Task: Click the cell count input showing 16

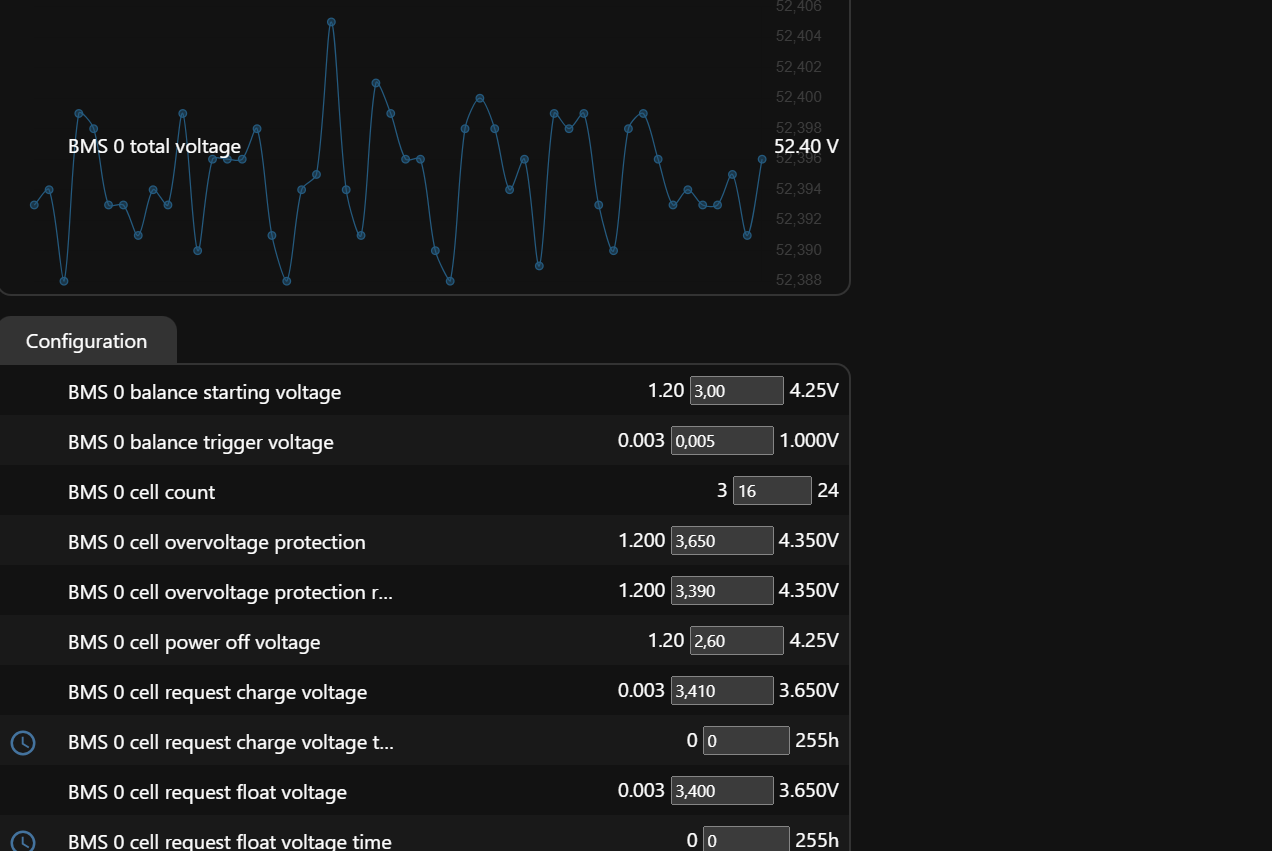Action: (x=772, y=491)
